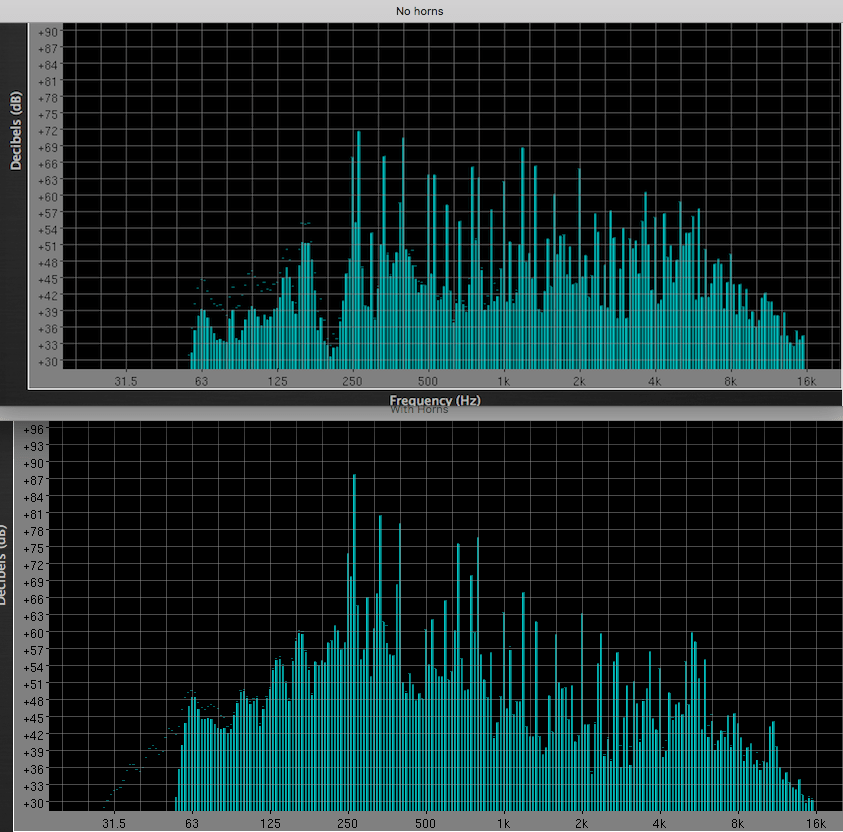
Task: Click the tallest +72 dB peak in No horns graph
Action: [x=359, y=250]
